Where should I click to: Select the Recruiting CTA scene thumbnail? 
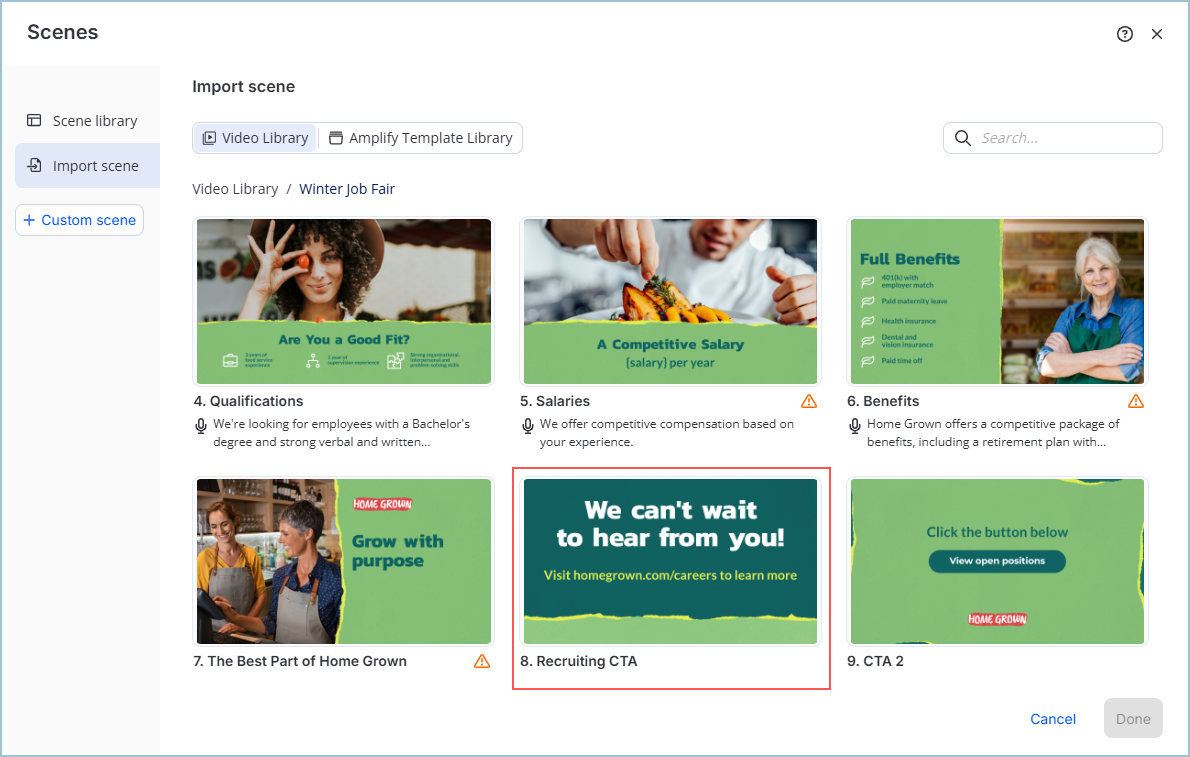(670, 561)
